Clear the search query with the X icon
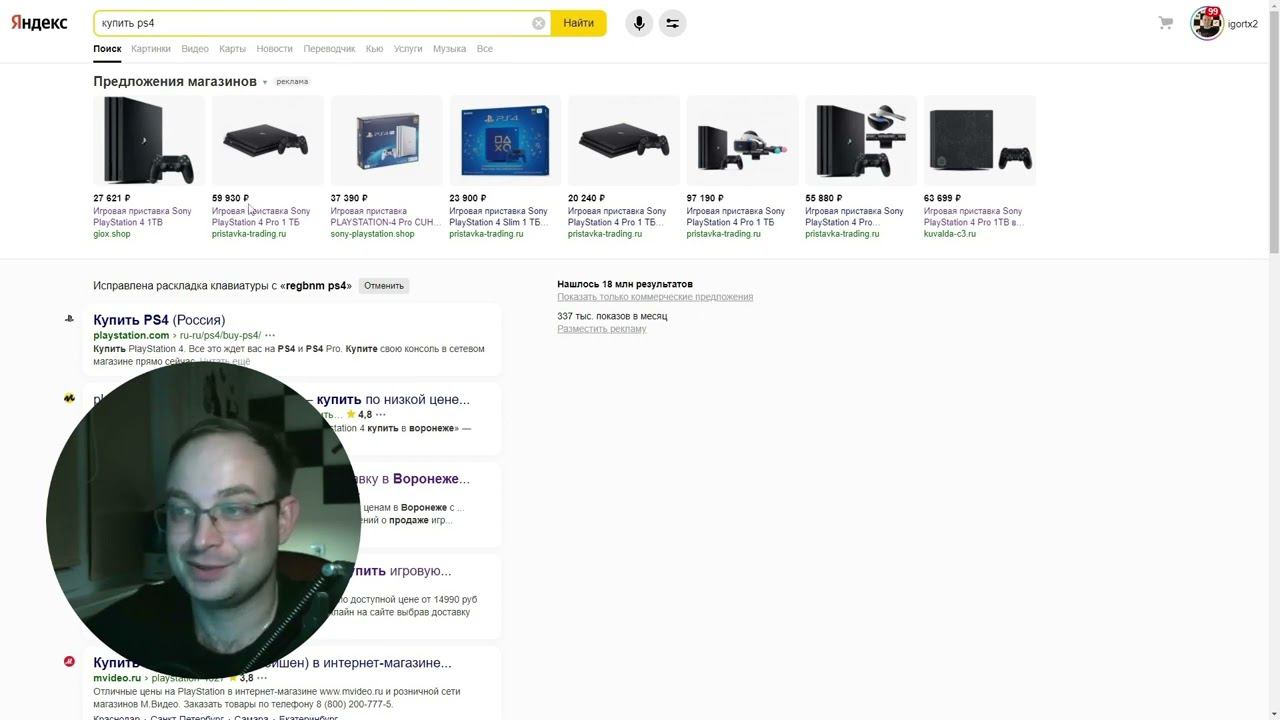1280x720 pixels. tap(539, 23)
